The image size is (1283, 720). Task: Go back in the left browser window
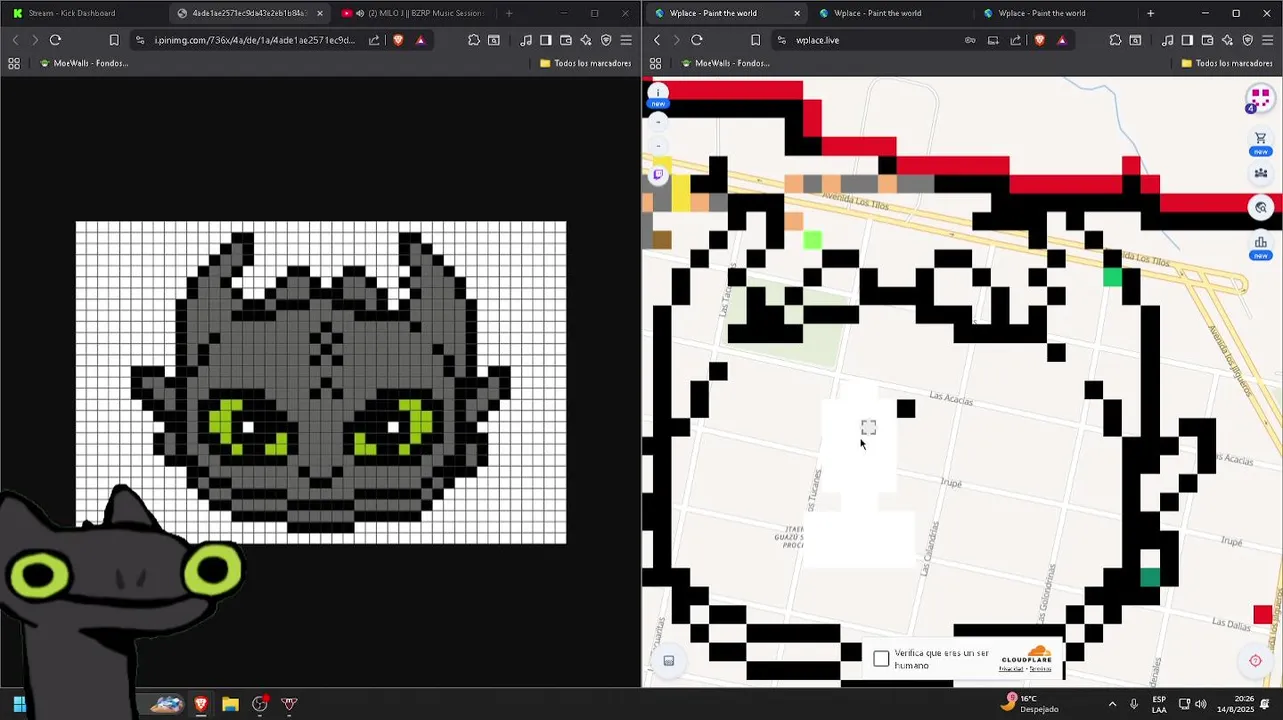[15, 40]
